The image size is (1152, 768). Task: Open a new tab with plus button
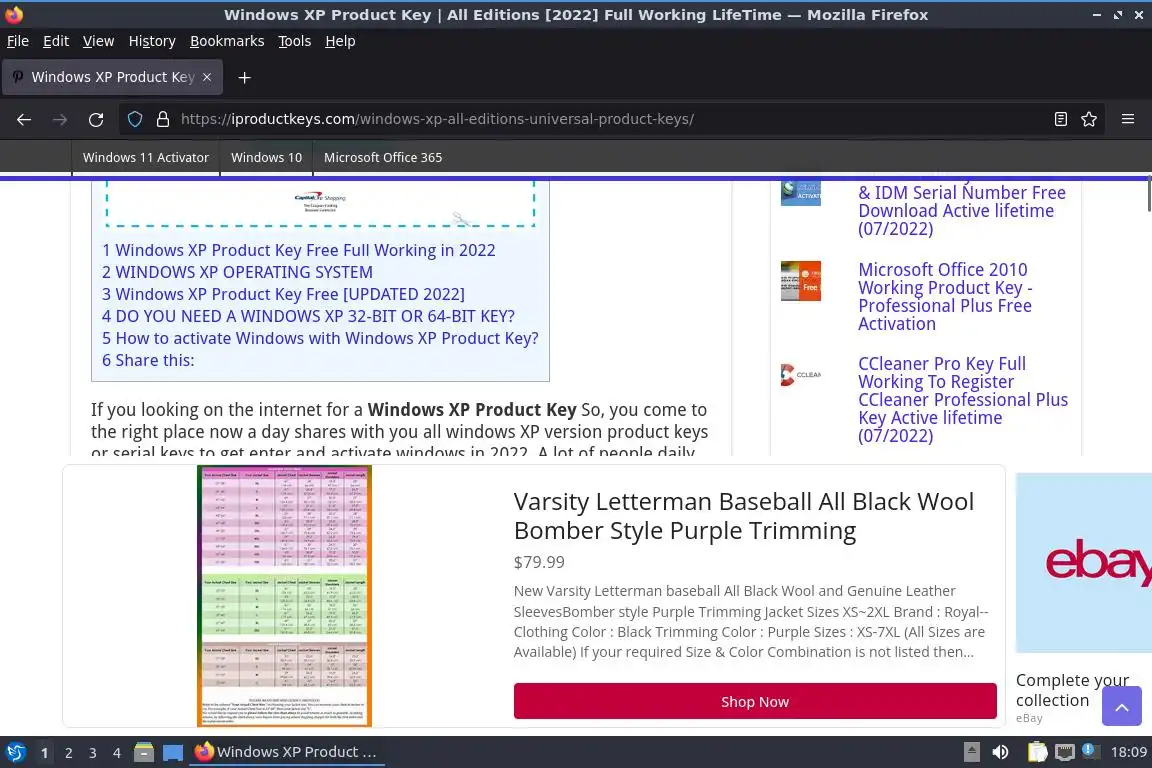point(245,77)
